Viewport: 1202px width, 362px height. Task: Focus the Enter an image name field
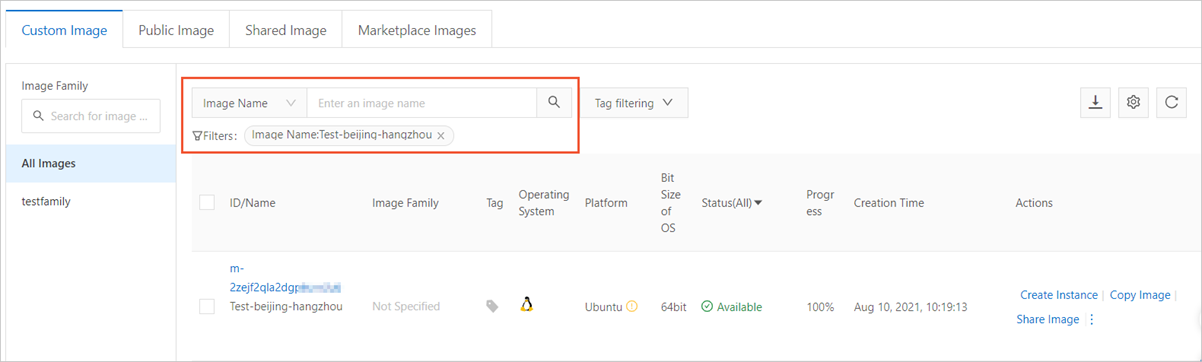tap(422, 103)
